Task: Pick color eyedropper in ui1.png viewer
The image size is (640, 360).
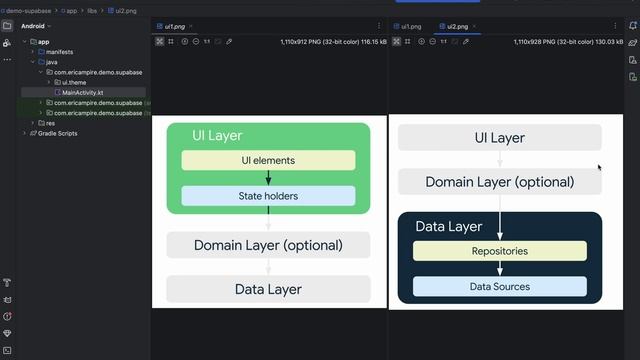Action: point(229,42)
